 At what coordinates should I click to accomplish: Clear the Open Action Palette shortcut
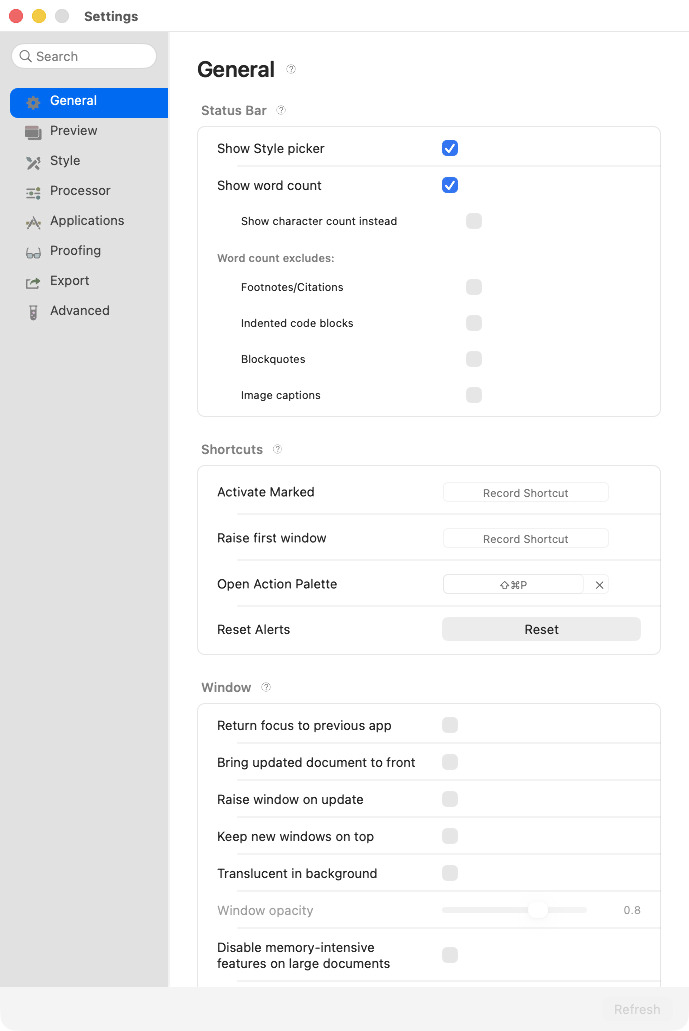tap(600, 585)
